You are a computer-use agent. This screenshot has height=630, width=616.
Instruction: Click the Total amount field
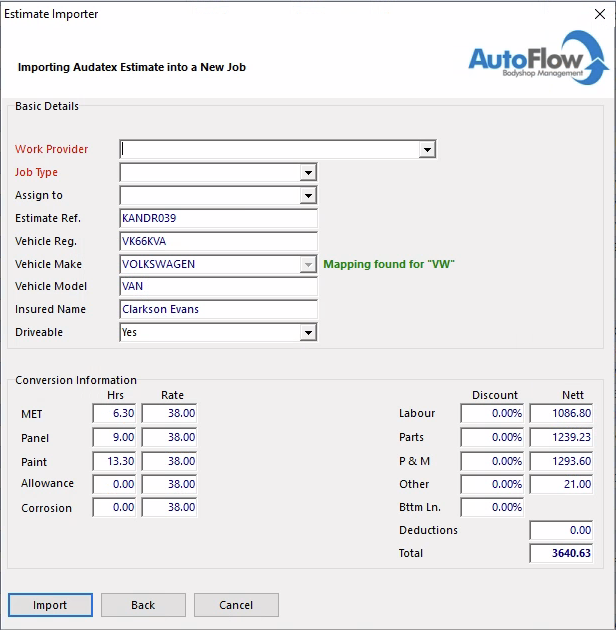pyautogui.click(x=562, y=554)
